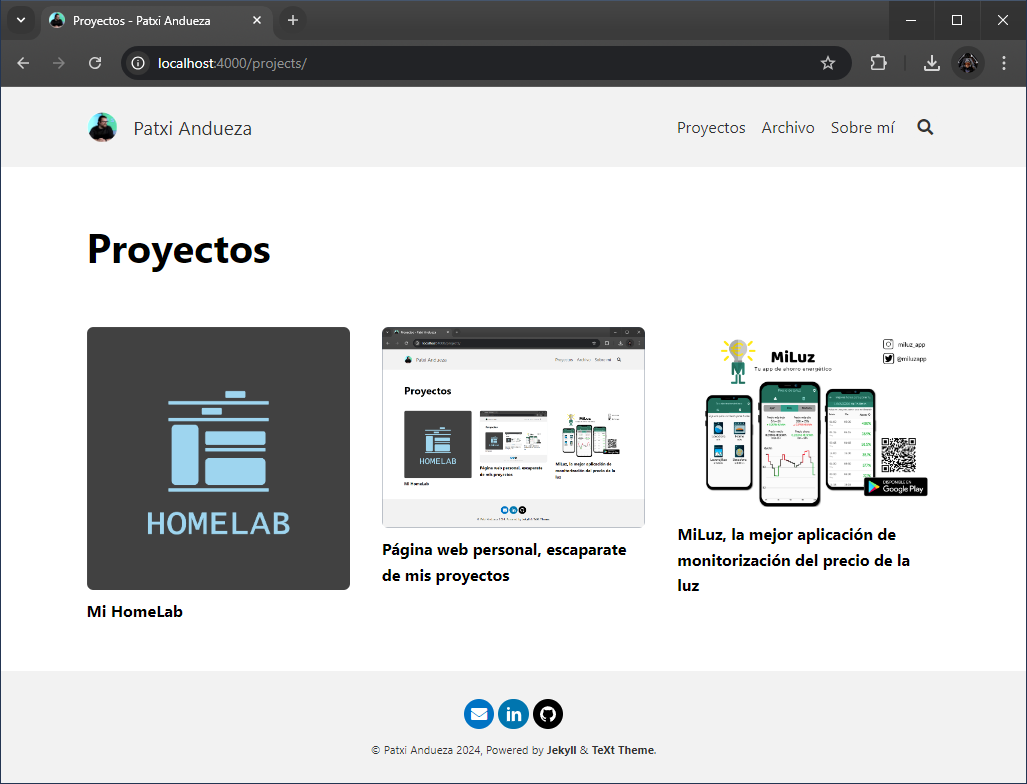This screenshot has height=784, width=1027.
Task: Open a new browser tab
Action: (292, 20)
